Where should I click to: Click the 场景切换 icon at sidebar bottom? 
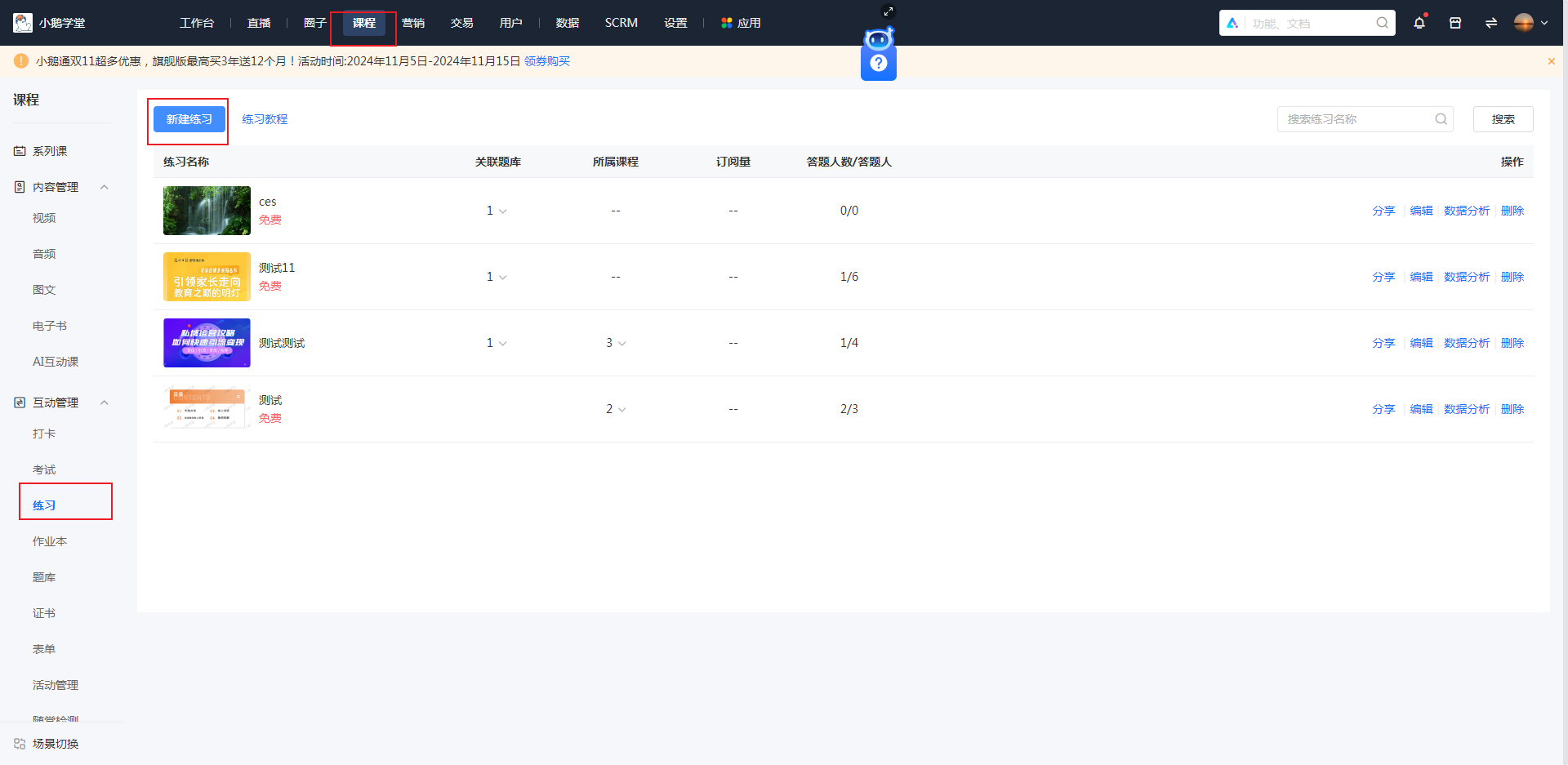[19, 744]
